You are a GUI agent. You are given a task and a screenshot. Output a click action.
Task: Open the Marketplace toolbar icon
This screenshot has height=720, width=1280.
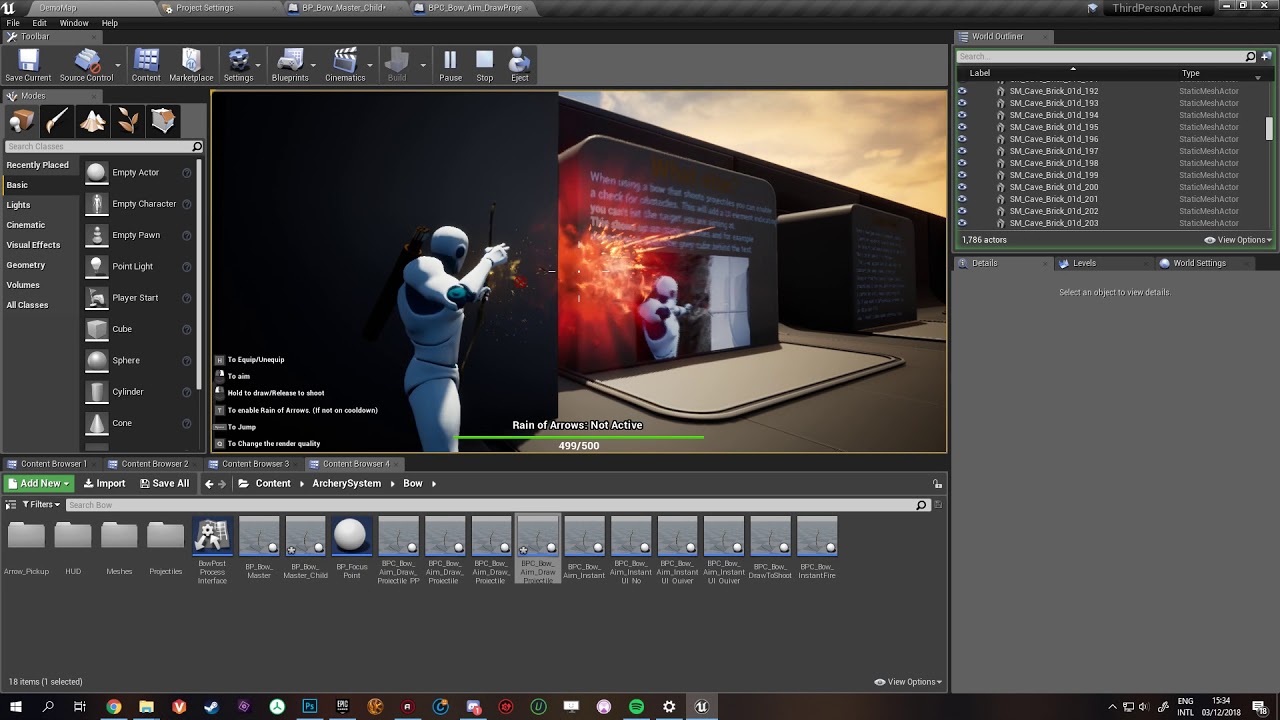tap(191, 65)
